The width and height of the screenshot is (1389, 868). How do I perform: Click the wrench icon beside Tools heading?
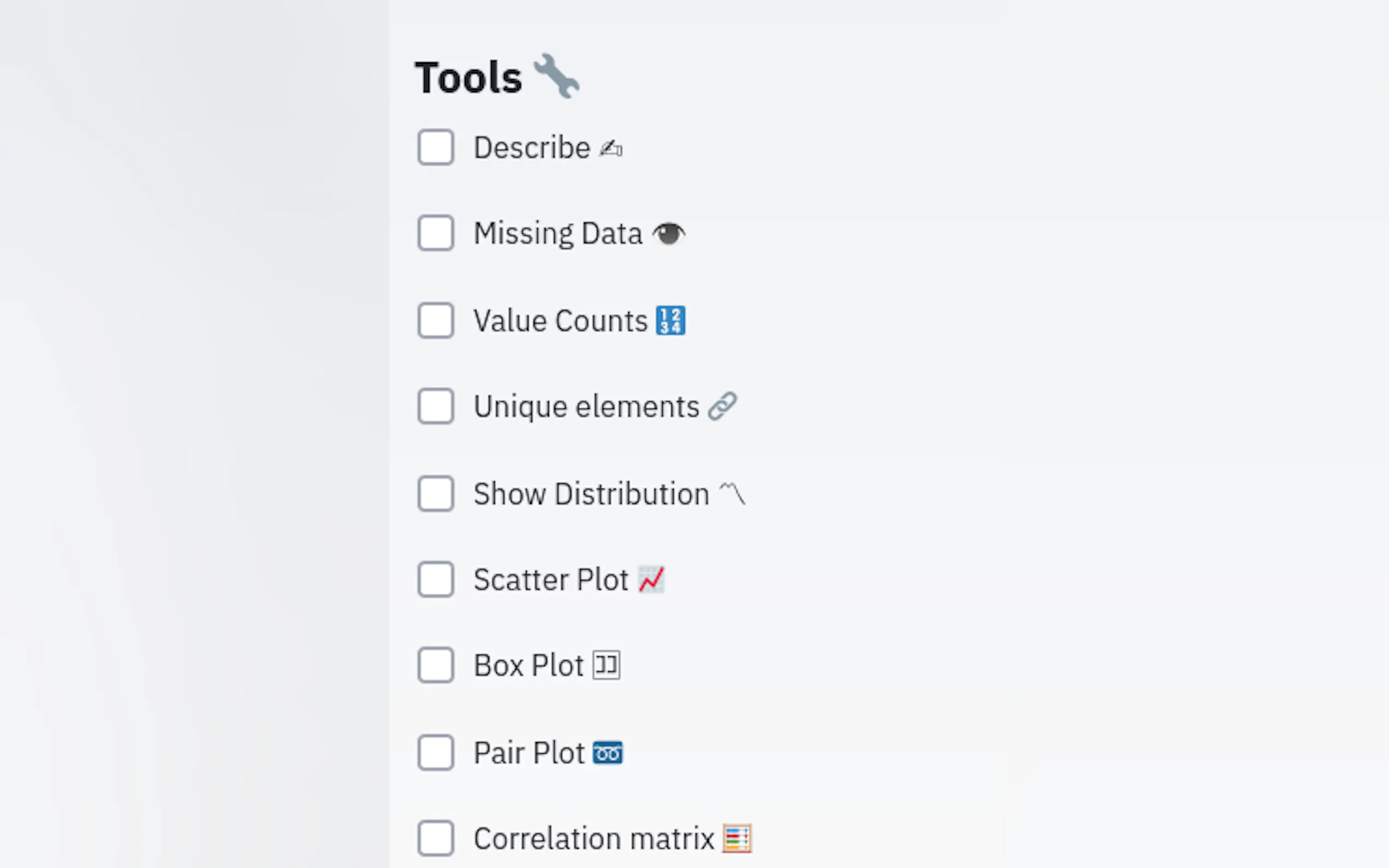[556, 77]
